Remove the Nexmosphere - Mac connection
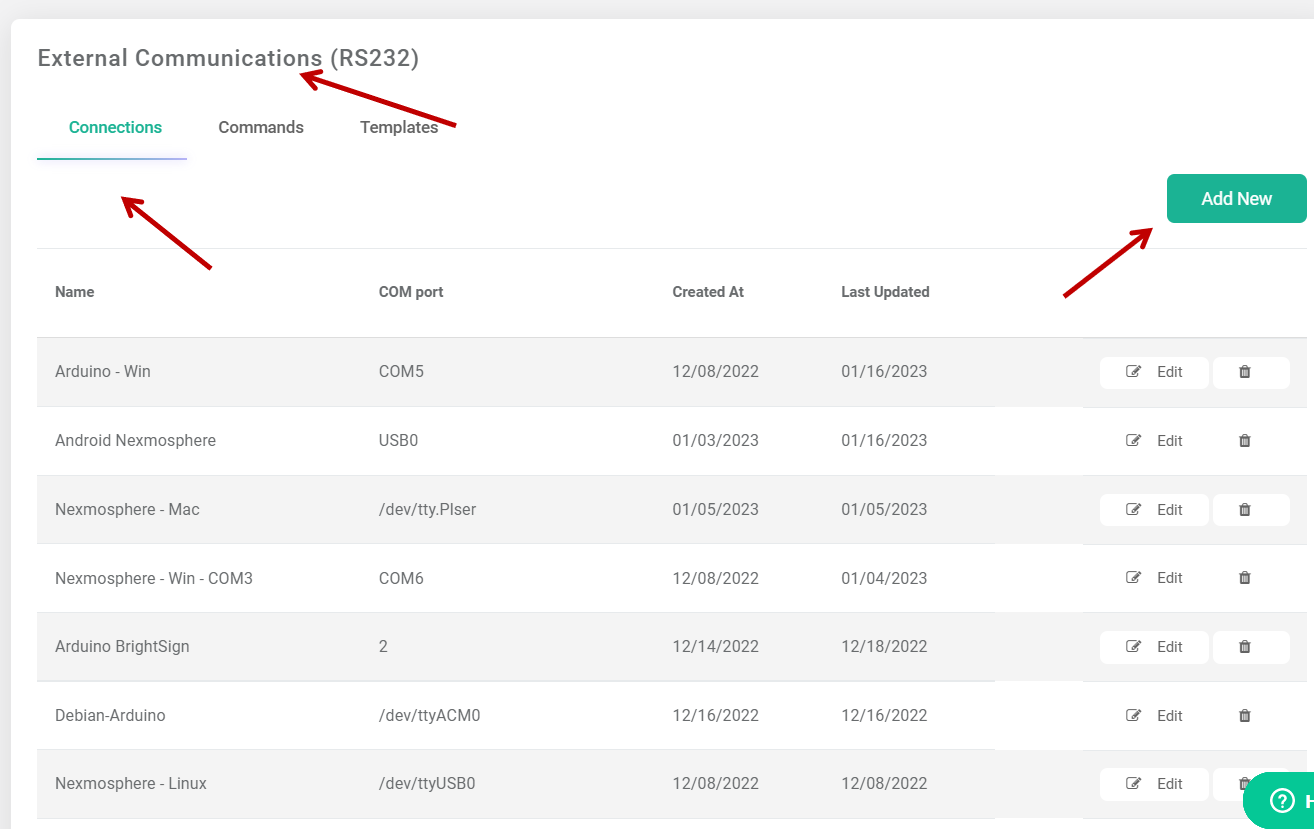The width and height of the screenshot is (1314, 829). click(1245, 510)
